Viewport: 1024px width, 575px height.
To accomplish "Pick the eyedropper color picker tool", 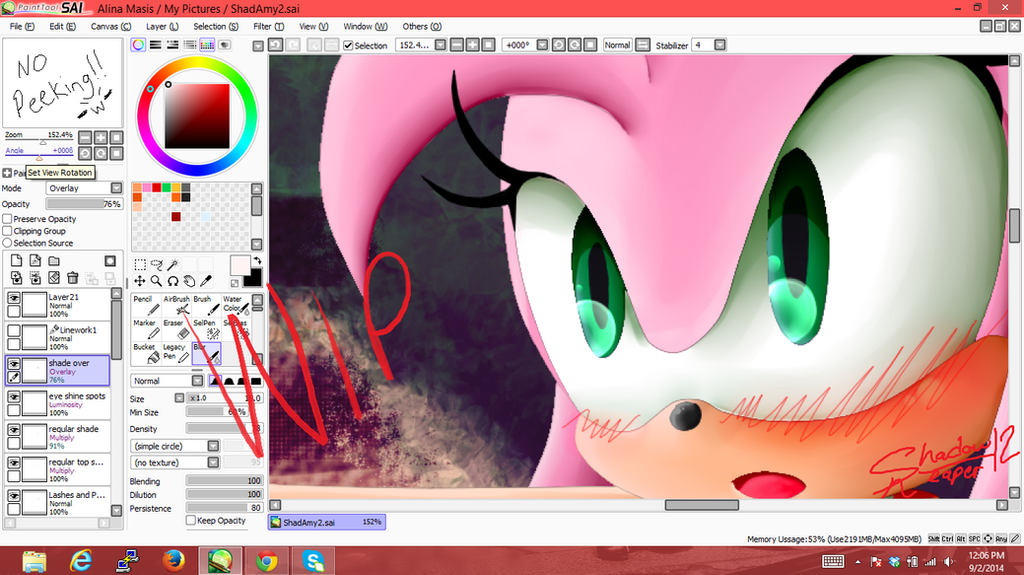I will coord(206,281).
